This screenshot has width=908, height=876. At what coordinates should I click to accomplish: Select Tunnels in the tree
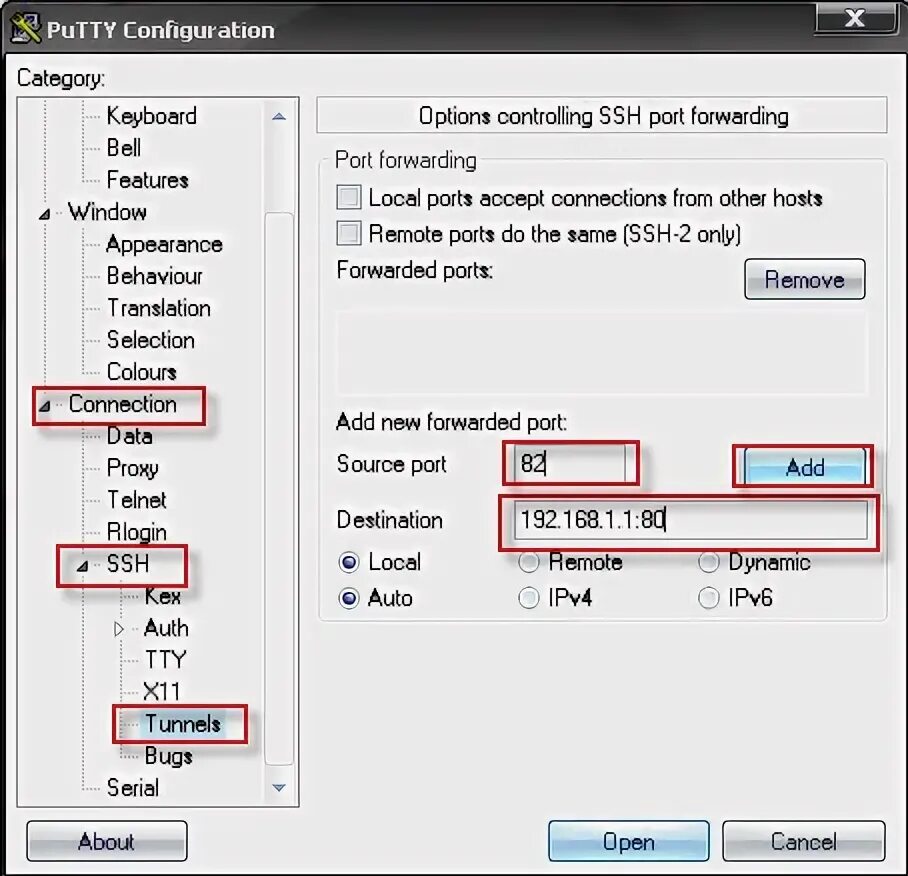[182, 724]
